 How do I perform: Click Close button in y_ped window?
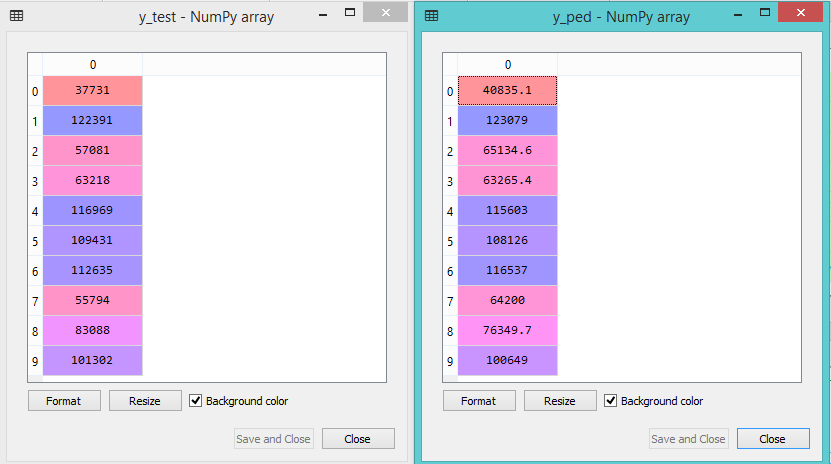click(773, 439)
